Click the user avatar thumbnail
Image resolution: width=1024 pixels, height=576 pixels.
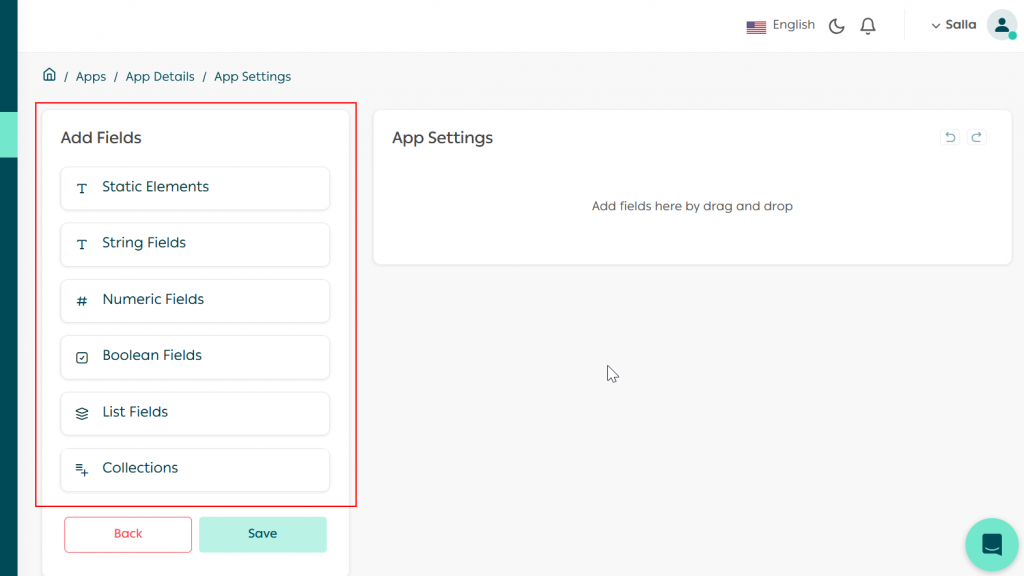click(x=1002, y=25)
